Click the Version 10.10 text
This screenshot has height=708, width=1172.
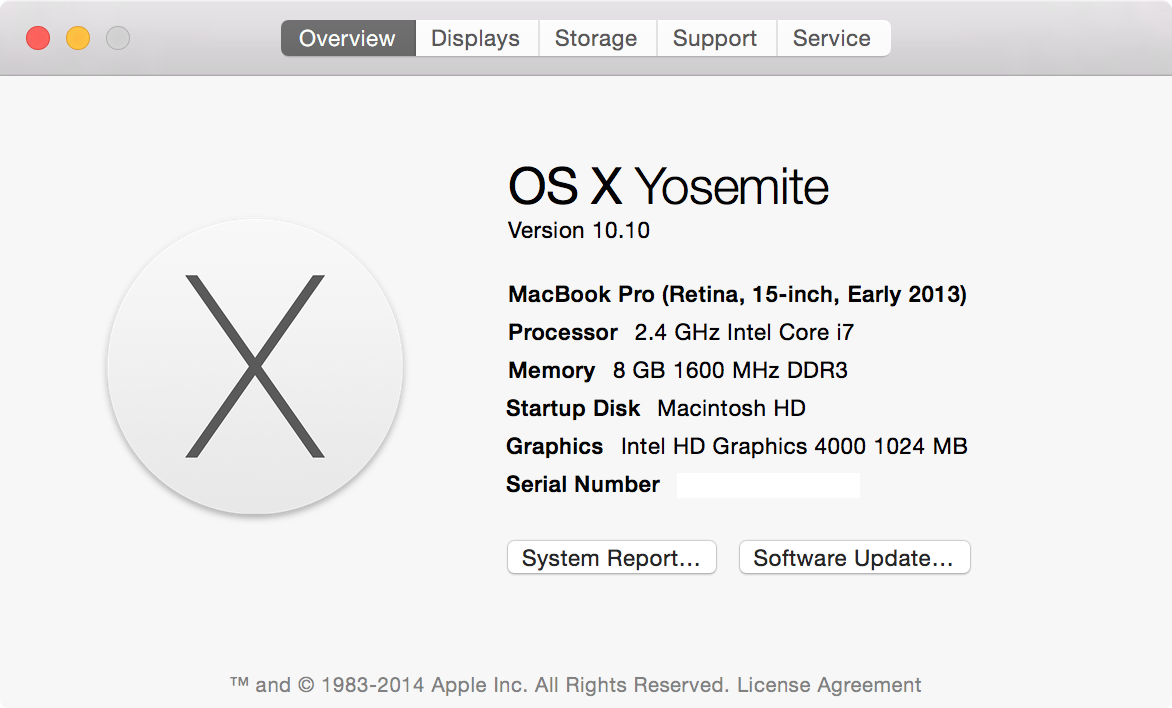[x=579, y=230]
